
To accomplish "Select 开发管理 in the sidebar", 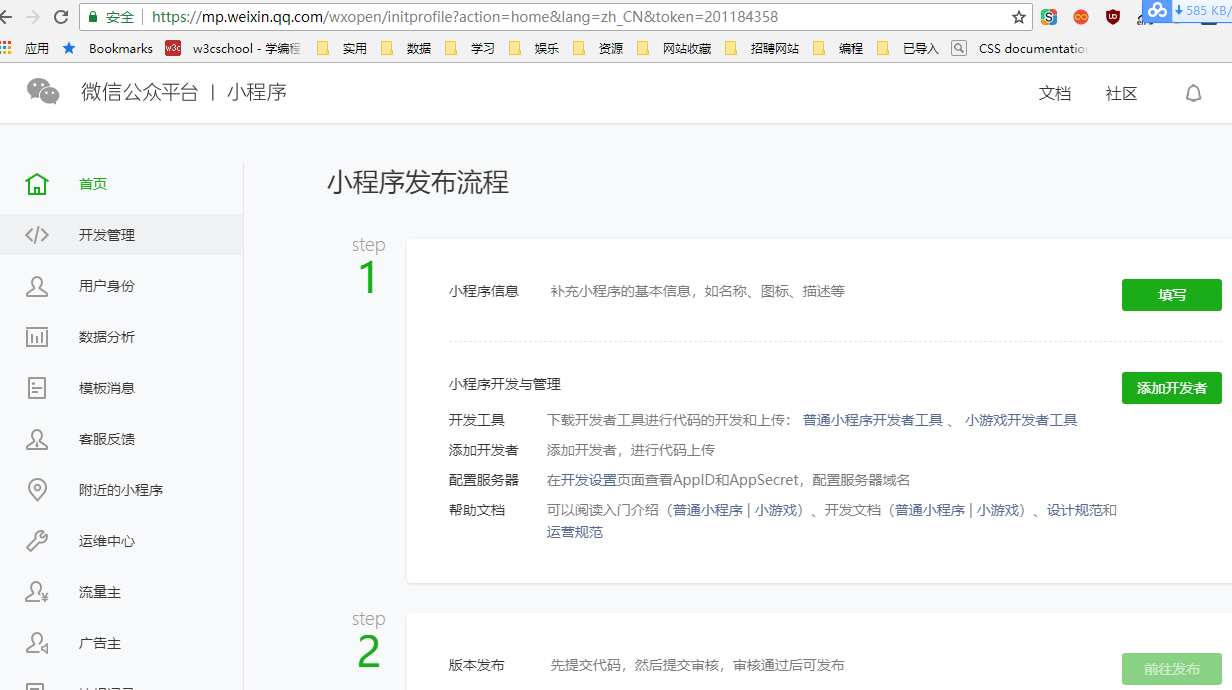I will [121, 235].
